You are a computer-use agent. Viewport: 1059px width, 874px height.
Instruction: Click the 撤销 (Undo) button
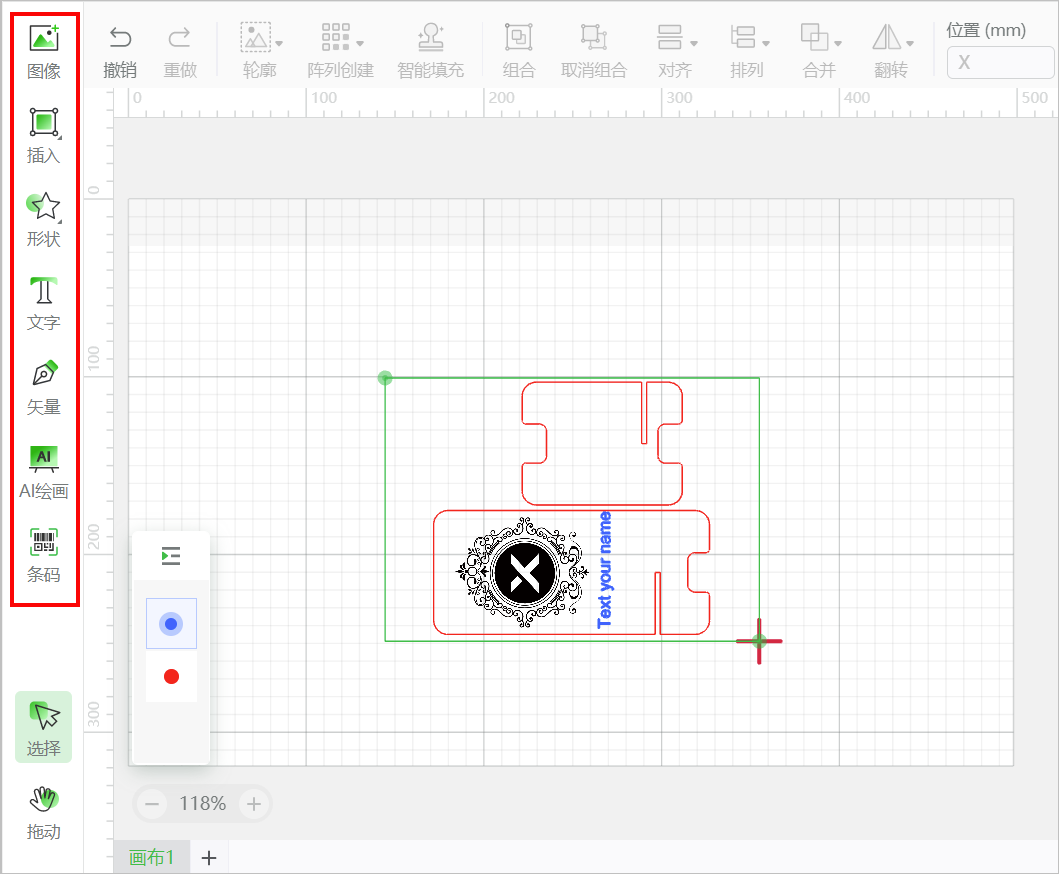click(120, 51)
